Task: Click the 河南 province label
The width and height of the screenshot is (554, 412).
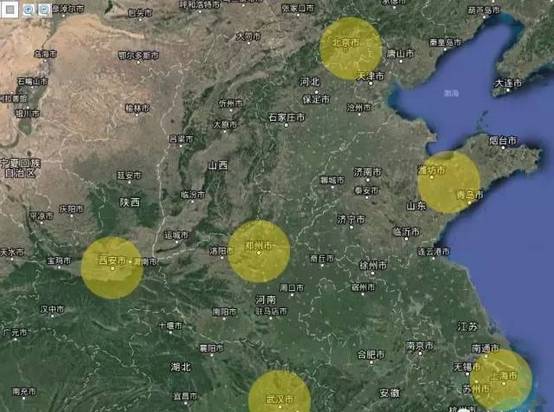Action: click(266, 300)
